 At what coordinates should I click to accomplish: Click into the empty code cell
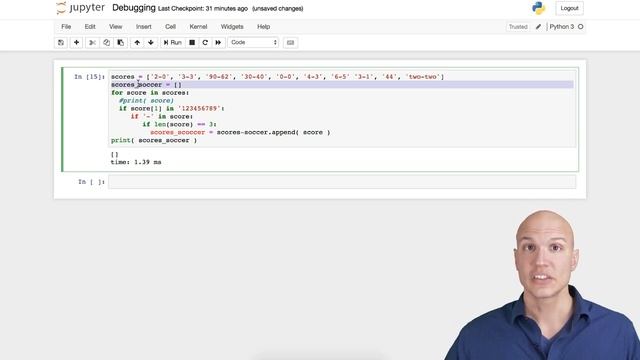pyautogui.click(x=342, y=182)
